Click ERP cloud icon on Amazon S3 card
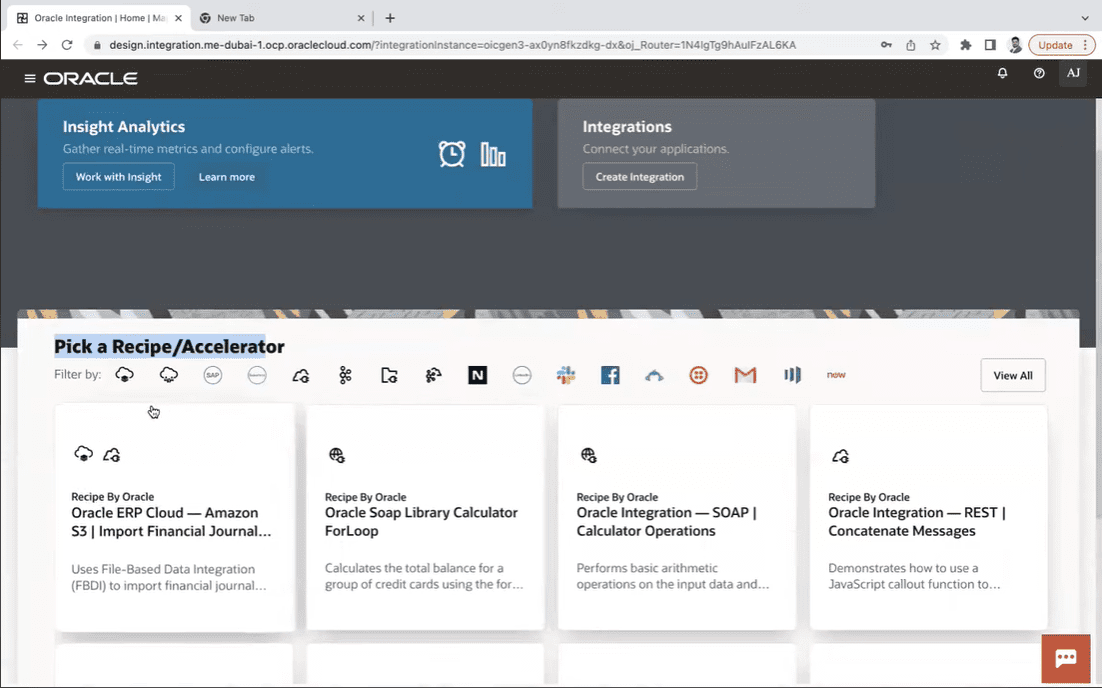This screenshot has width=1102, height=688. (x=84, y=454)
